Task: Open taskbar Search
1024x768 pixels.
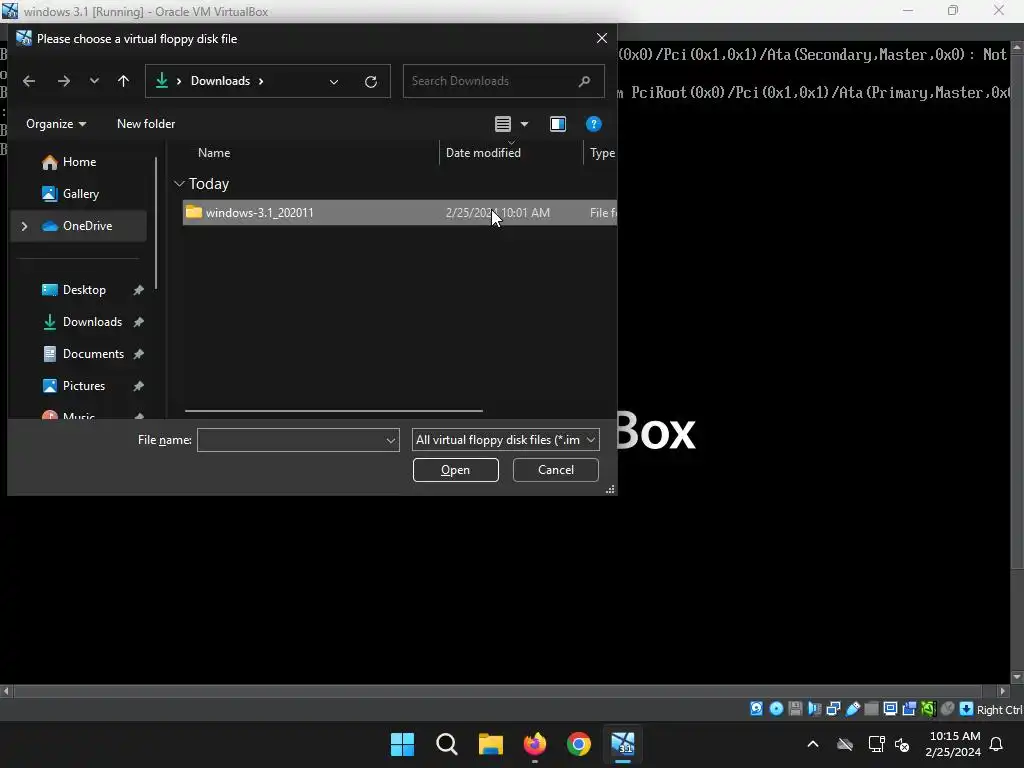Action: coord(447,744)
